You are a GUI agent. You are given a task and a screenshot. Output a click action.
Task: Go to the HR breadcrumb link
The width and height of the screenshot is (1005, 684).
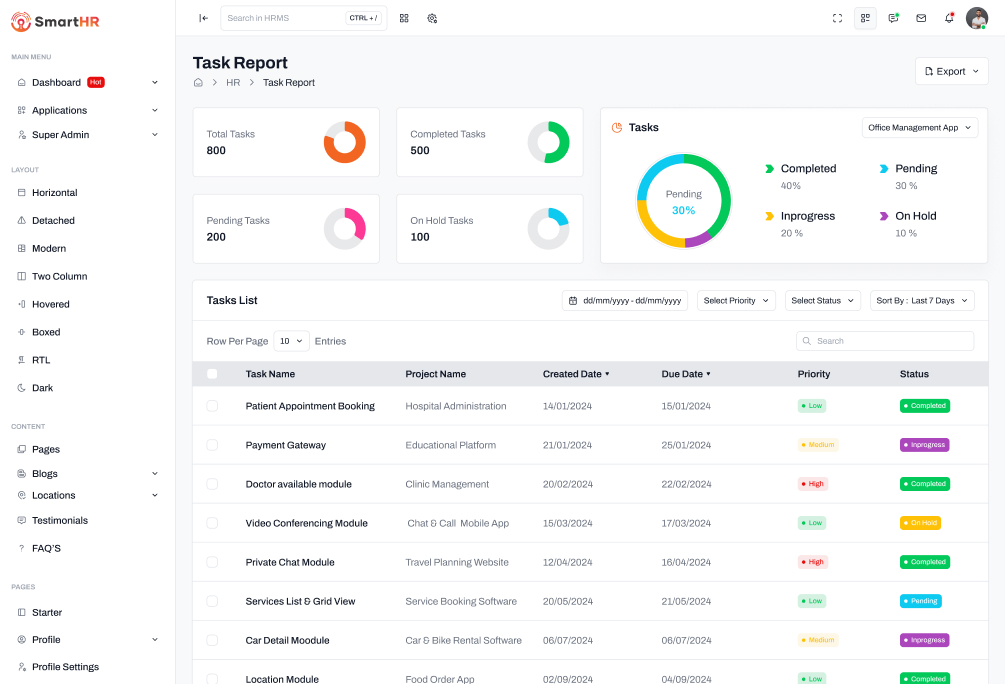coord(233,82)
